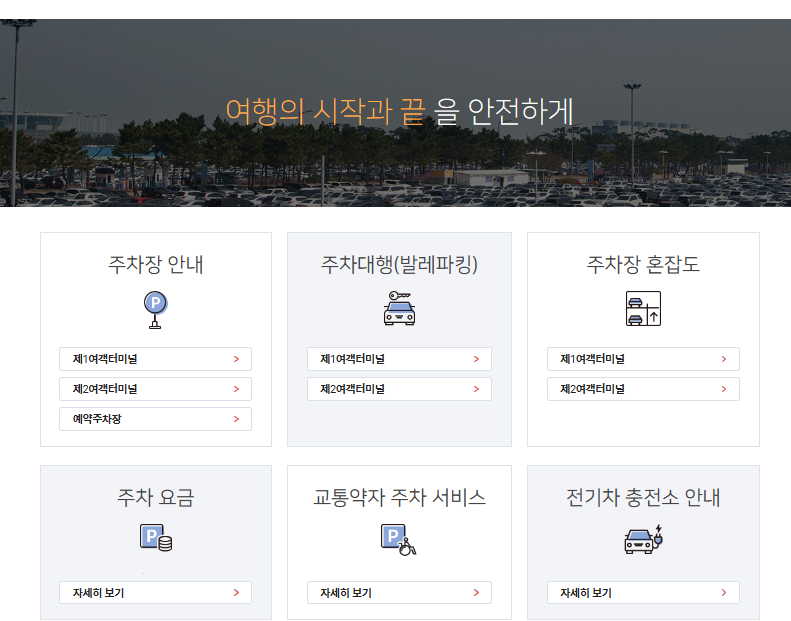Image resolution: width=791 pixels, height=621 pixels.
Task: Click the valet car and key icon
Action: click(x=400, y=308)
